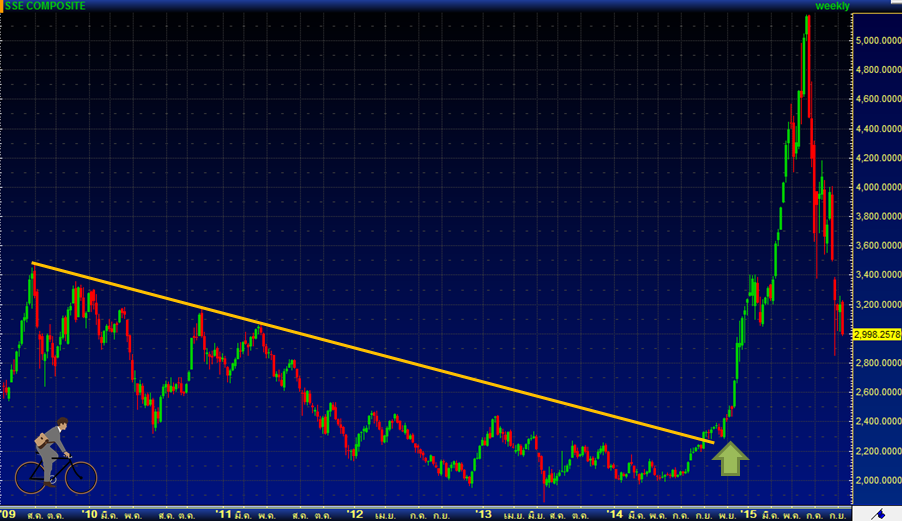Click the '13 year marker on time axis
Screen dimensions: 902x521
pyautogui.click(x=484, y=514)
